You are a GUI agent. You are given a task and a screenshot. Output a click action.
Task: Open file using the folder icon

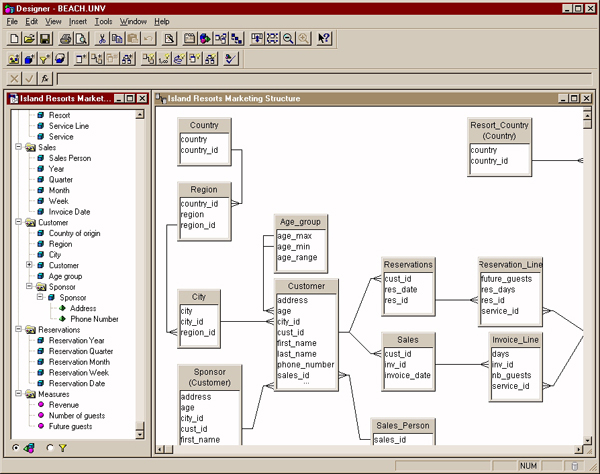(30, 39)
